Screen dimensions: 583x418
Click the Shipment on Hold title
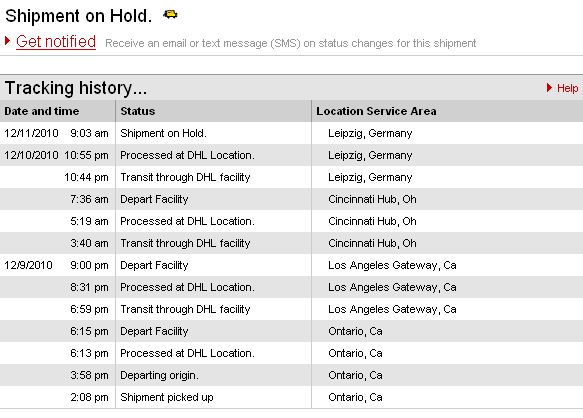(78, 16)
